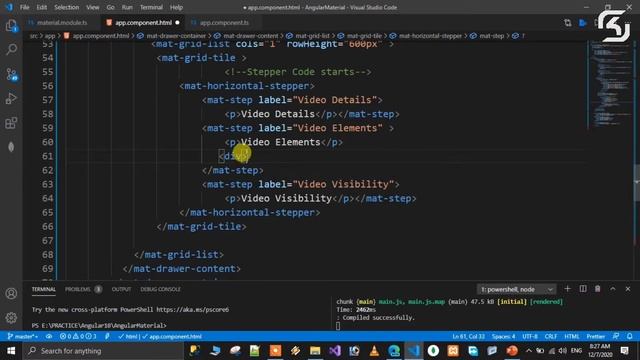640x360 pixels.
Task: Click 'Ln 61, Col 33' in status bar
Action: coord(468,337)
